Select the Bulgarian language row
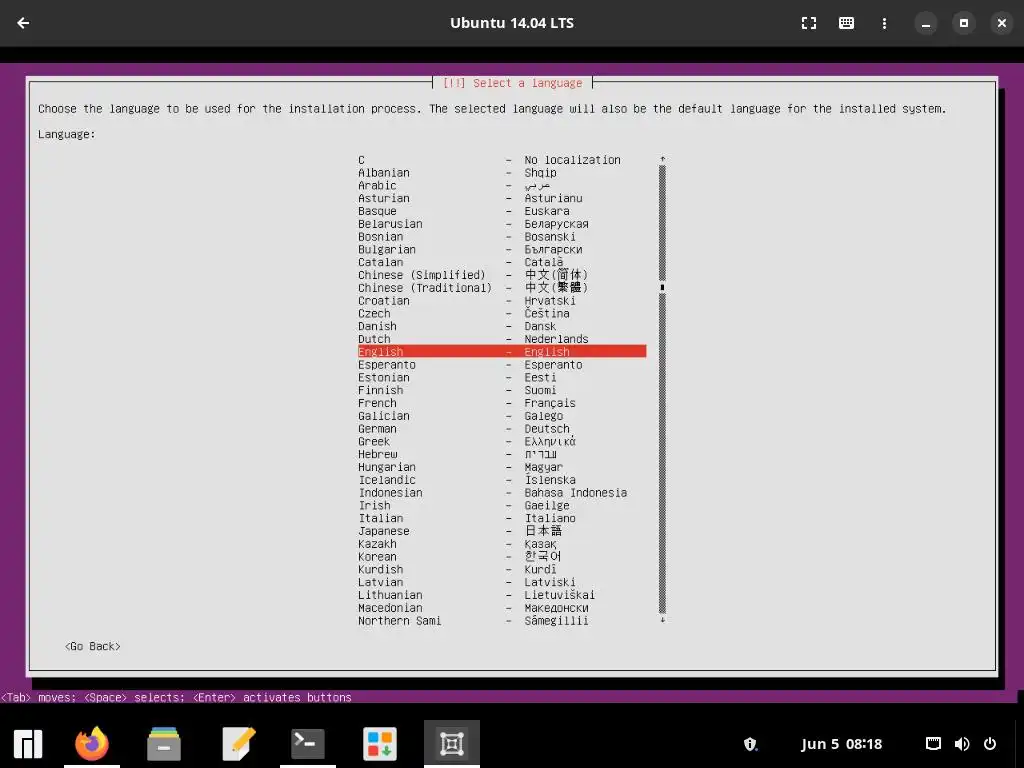Viewport: 1024px width, 768px height. click(x=502, y=249)
